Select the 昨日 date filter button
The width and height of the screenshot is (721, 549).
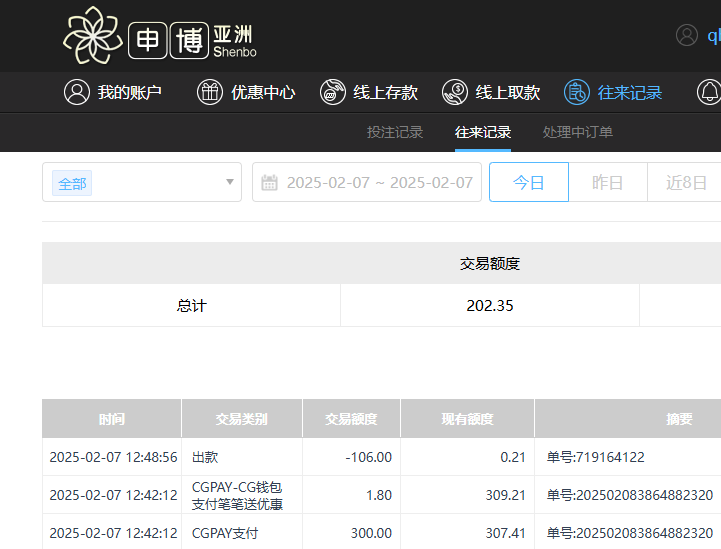607,182
